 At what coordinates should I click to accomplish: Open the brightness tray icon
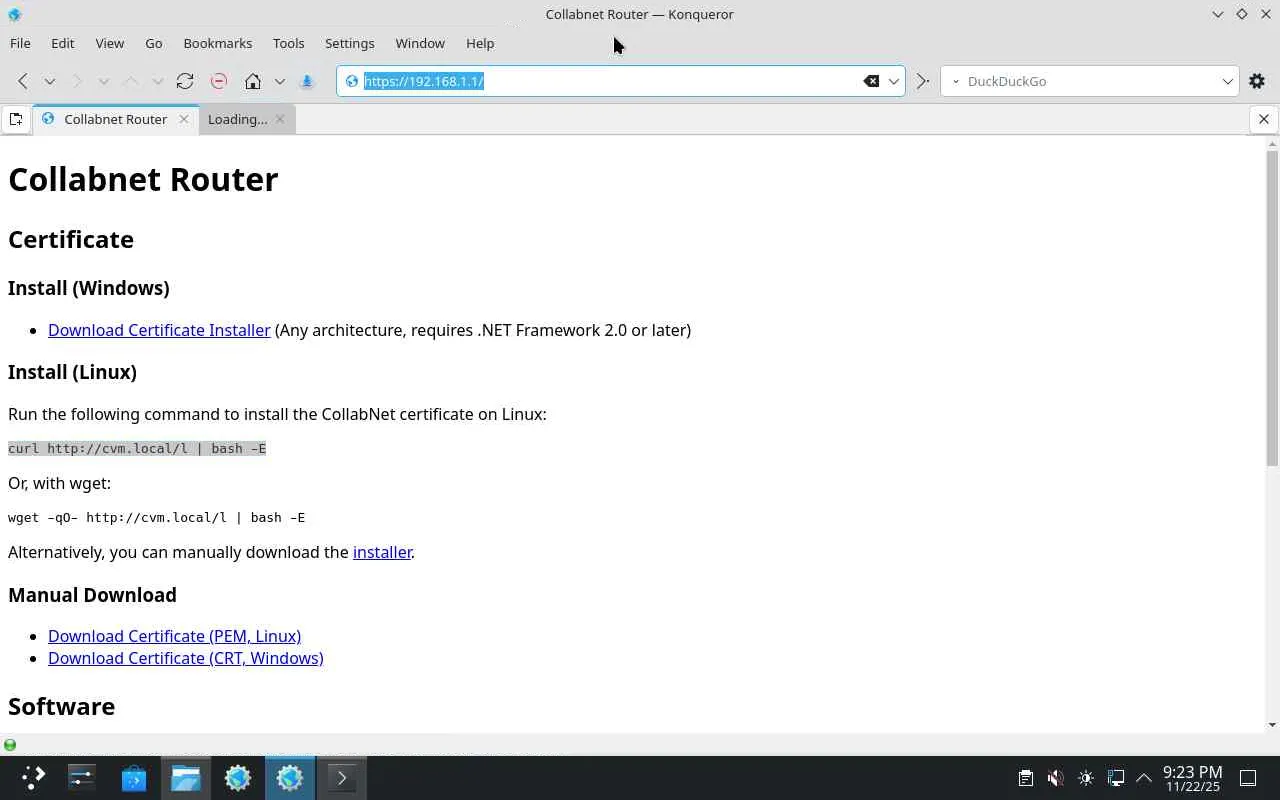pyautogui.click(x=1086, y=778)
